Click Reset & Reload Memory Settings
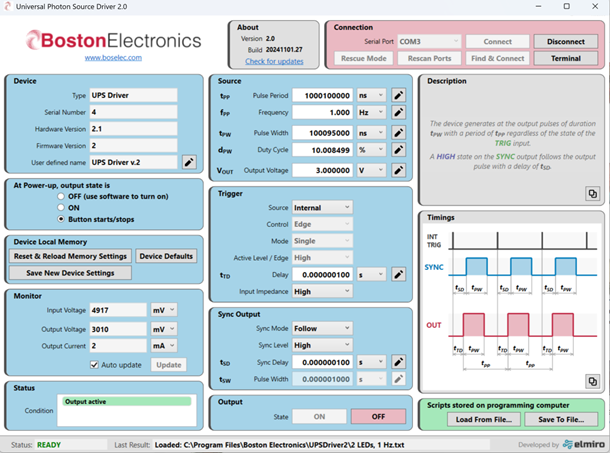Screen dimensions: 610x453 [70, 256]
